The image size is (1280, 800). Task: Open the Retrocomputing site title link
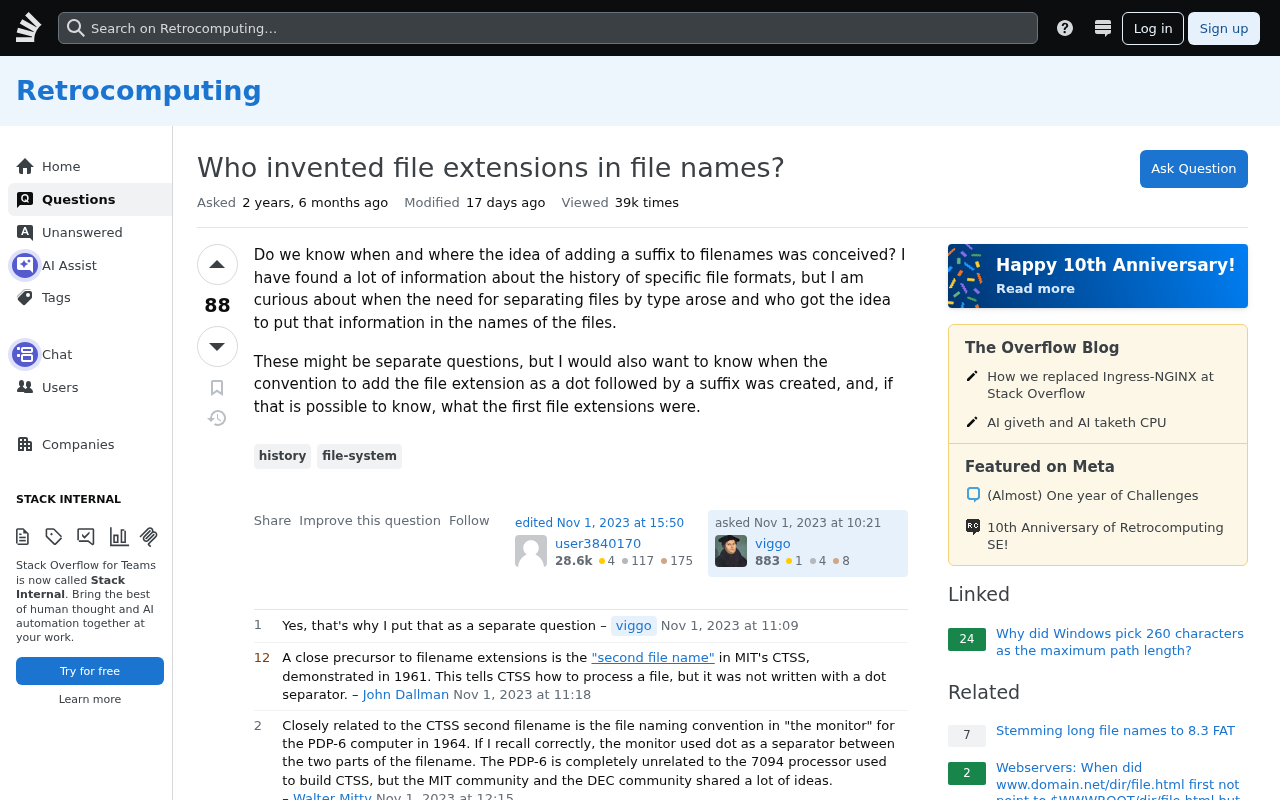click(139, 91)
